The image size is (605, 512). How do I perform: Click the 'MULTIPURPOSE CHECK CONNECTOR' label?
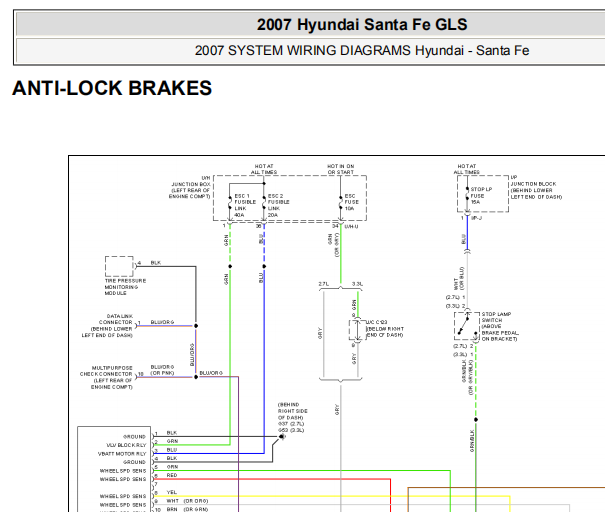tap(106, 371)
